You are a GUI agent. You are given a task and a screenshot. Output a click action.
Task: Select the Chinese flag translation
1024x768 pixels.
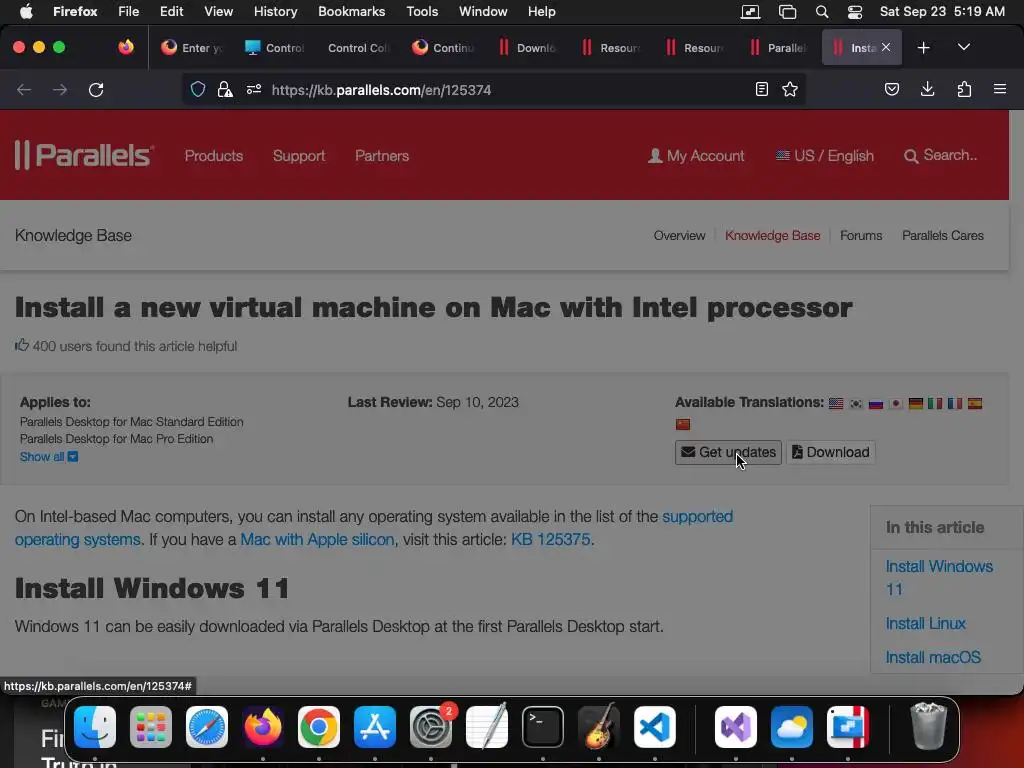[x=683, y=424]
